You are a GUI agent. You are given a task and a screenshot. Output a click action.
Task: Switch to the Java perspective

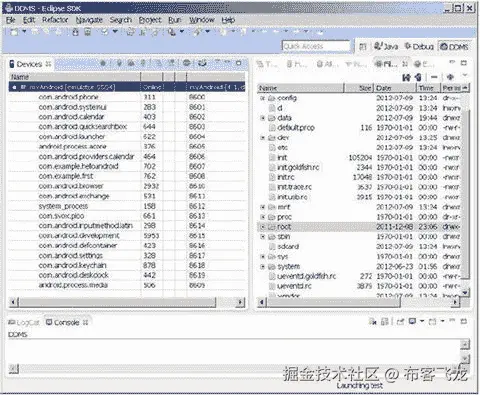click(386, 47)
